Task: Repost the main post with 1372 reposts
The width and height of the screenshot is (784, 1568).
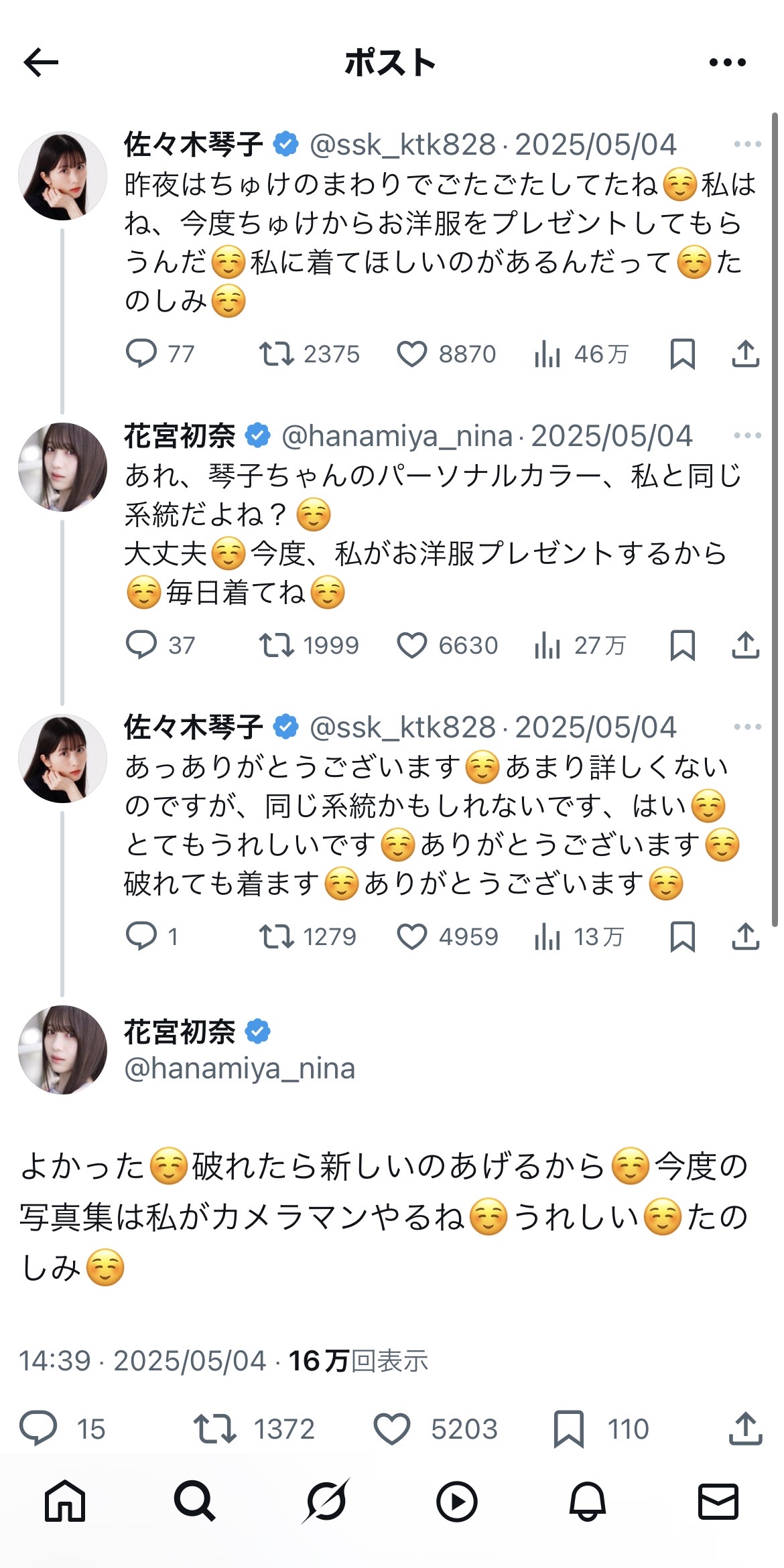Action: coord(214,1429)
